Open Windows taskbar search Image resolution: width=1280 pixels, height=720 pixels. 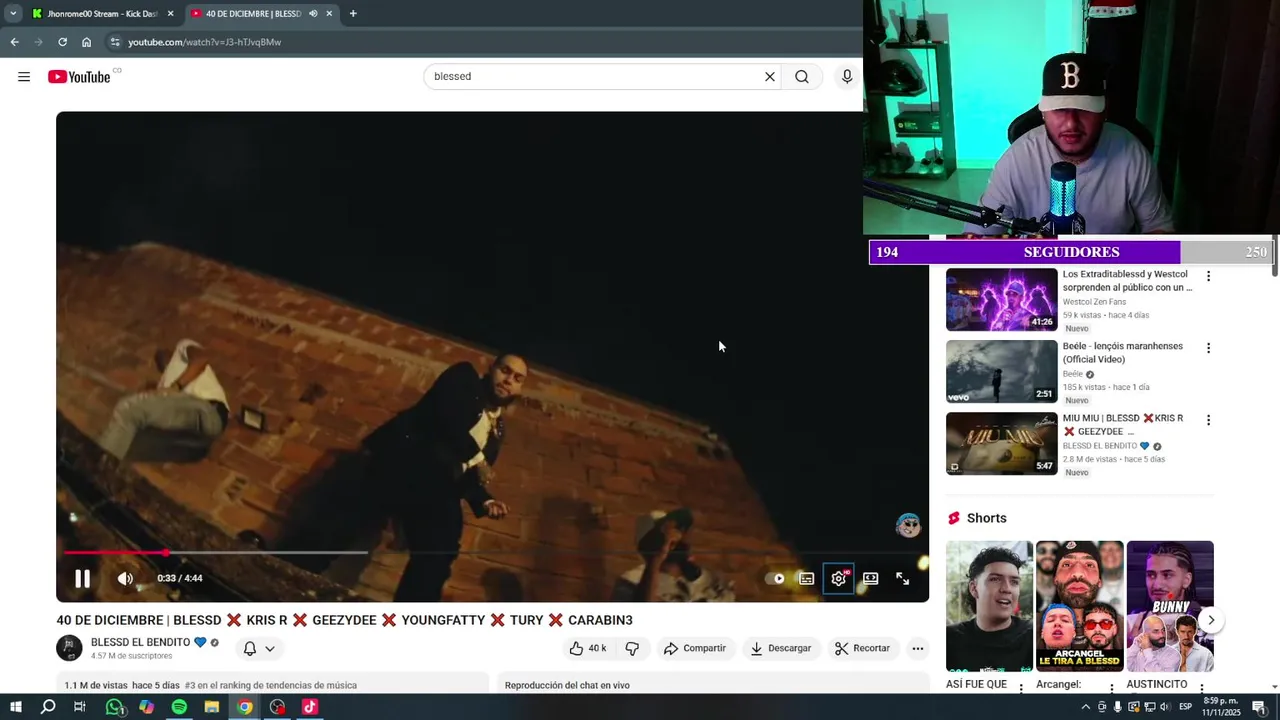click(48, 707)
